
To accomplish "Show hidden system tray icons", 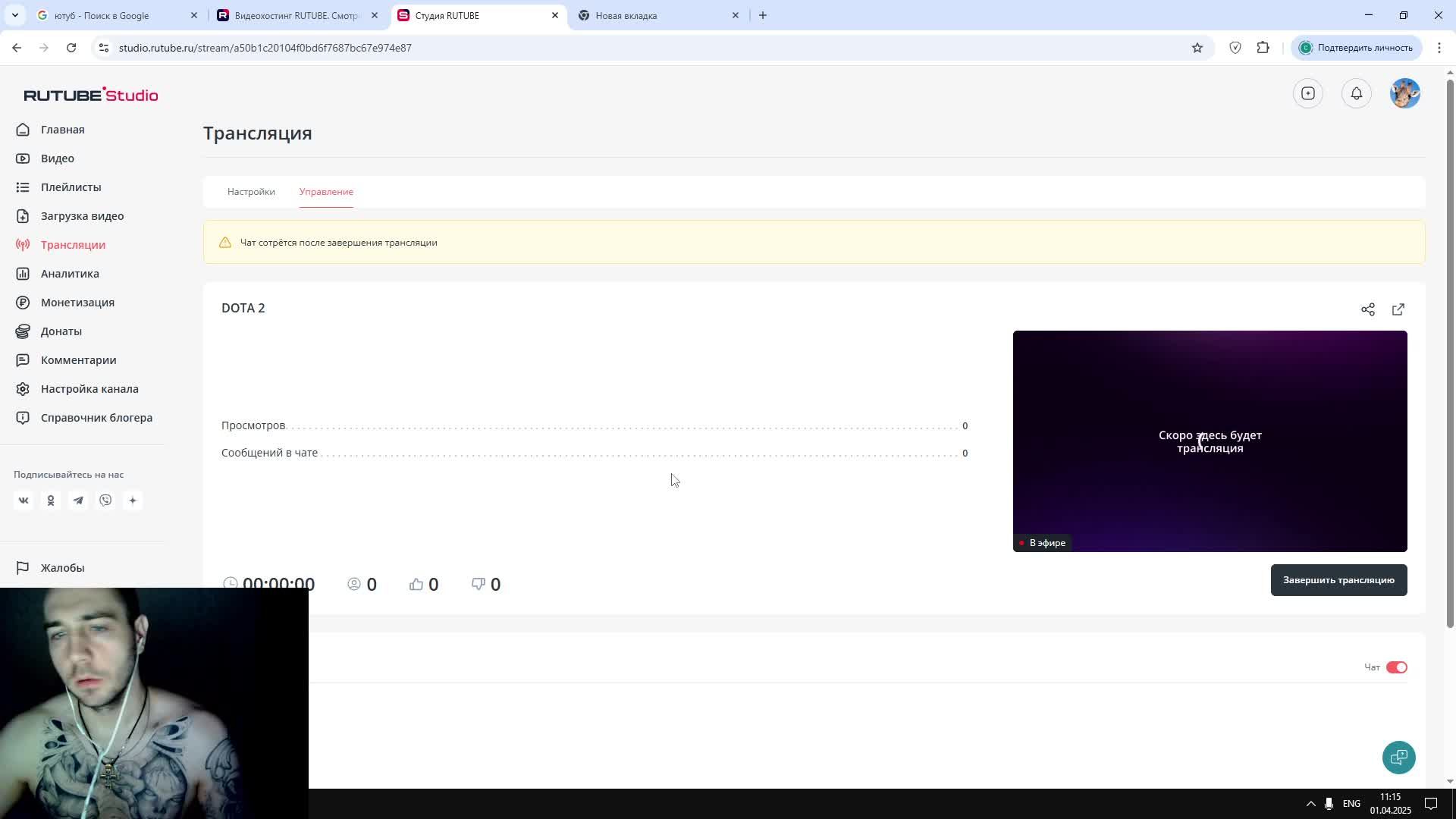I will click(1310, 804).
